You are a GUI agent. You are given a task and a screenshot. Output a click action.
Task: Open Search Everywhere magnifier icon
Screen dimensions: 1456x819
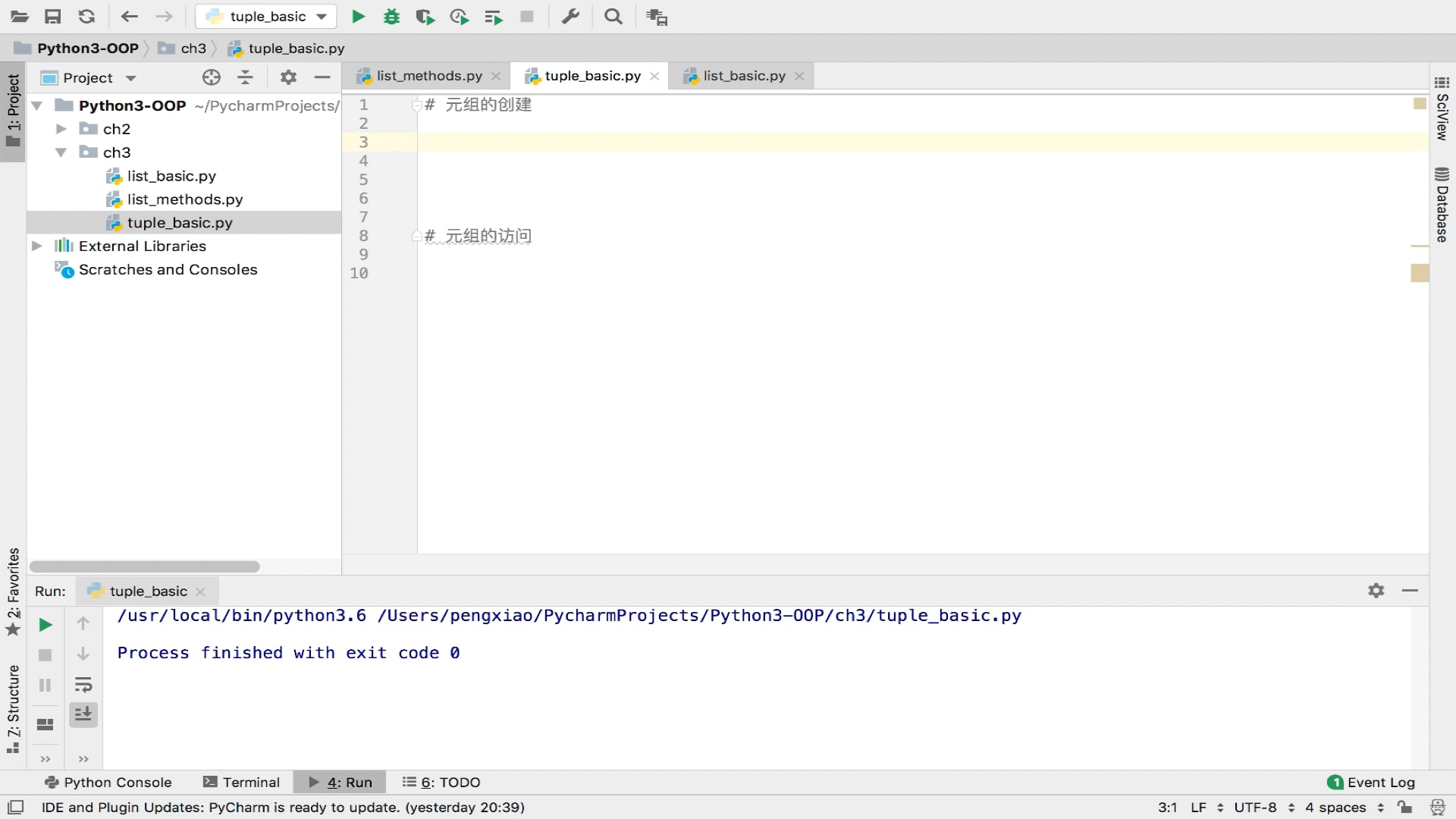[613, 17]
